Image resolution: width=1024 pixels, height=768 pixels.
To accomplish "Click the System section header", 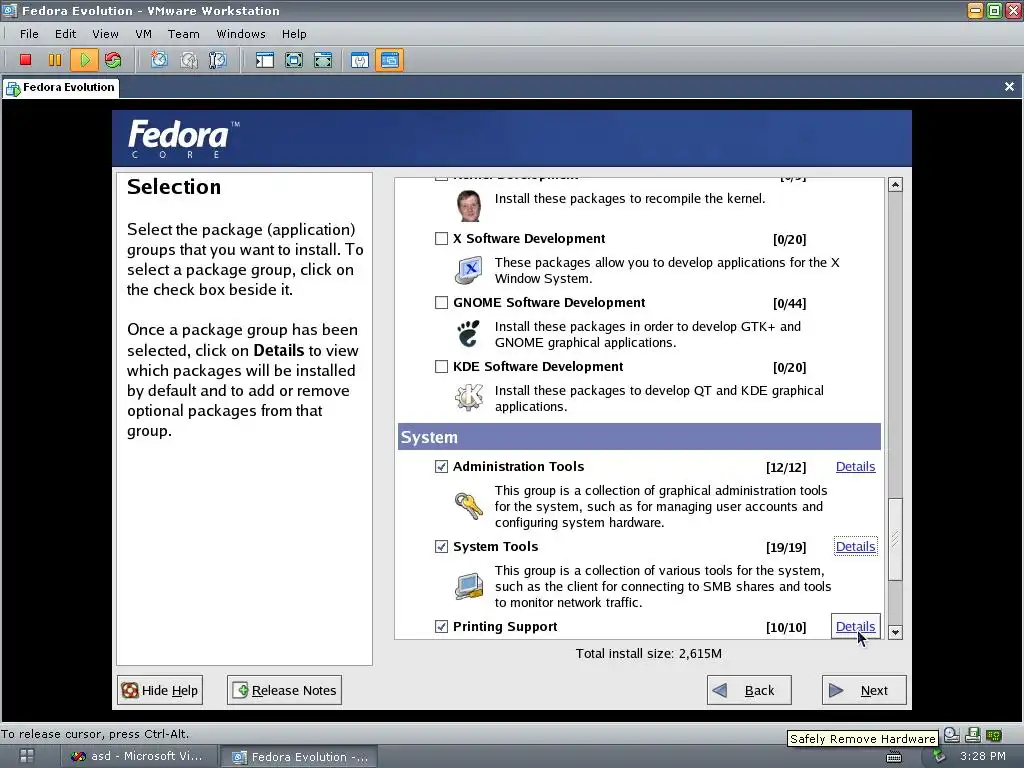I will [x=639, y=437].
